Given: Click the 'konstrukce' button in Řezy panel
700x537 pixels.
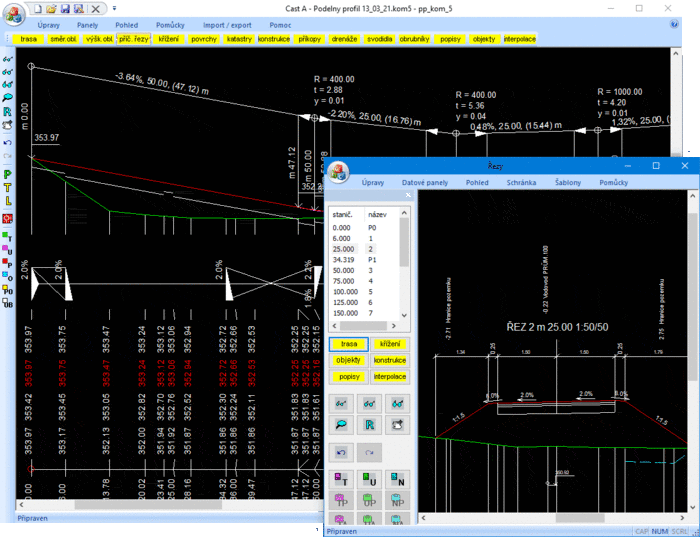Looking at the screenshot, I should [389, 360].
